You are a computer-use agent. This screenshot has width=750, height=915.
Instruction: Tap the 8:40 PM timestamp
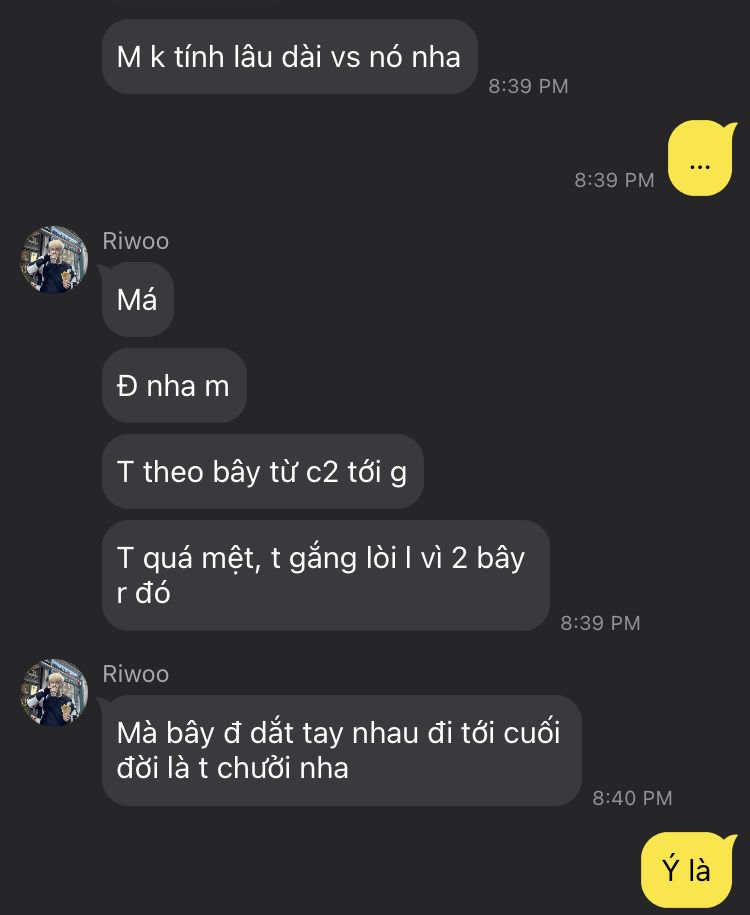point(633,798)
